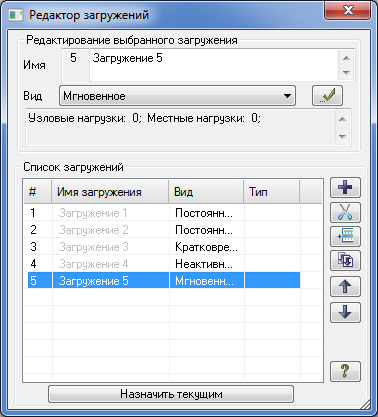Screen dimensions: 378x417
Task: Click down arrow of name field scrollbar
Action: tap(346, 72)
